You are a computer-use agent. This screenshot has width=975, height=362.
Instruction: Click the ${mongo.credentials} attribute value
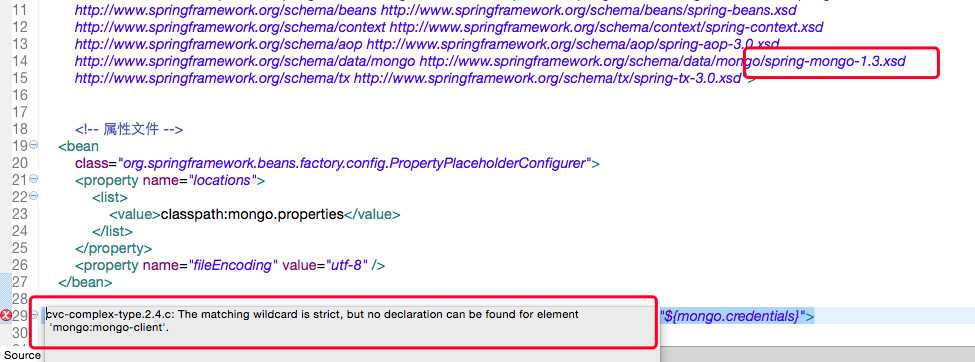(732, 316)
